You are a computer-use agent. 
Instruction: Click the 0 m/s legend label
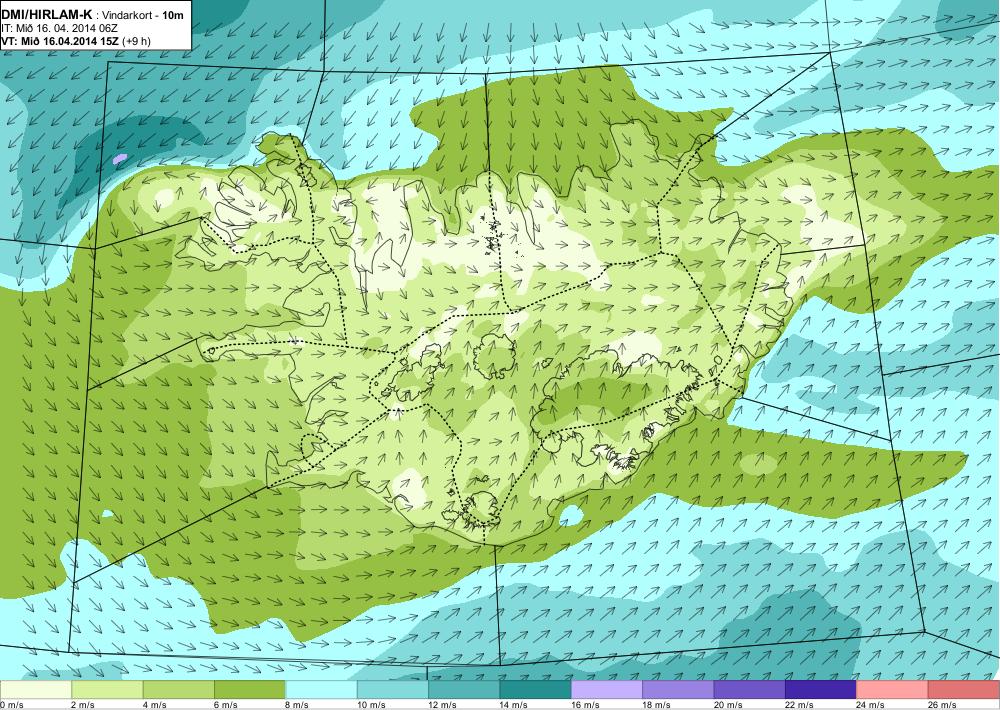pos(11,704)
